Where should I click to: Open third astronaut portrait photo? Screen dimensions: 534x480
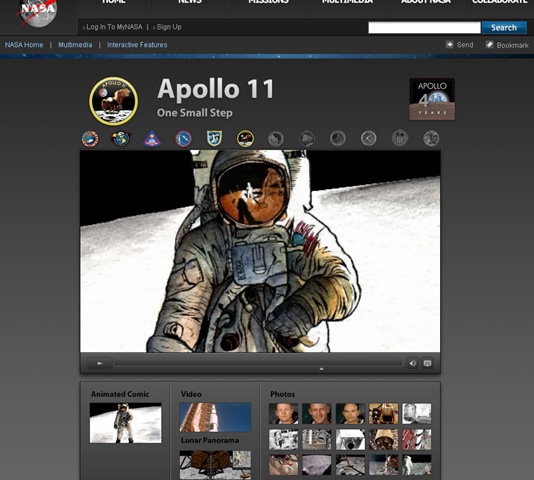tap(350, 414)
